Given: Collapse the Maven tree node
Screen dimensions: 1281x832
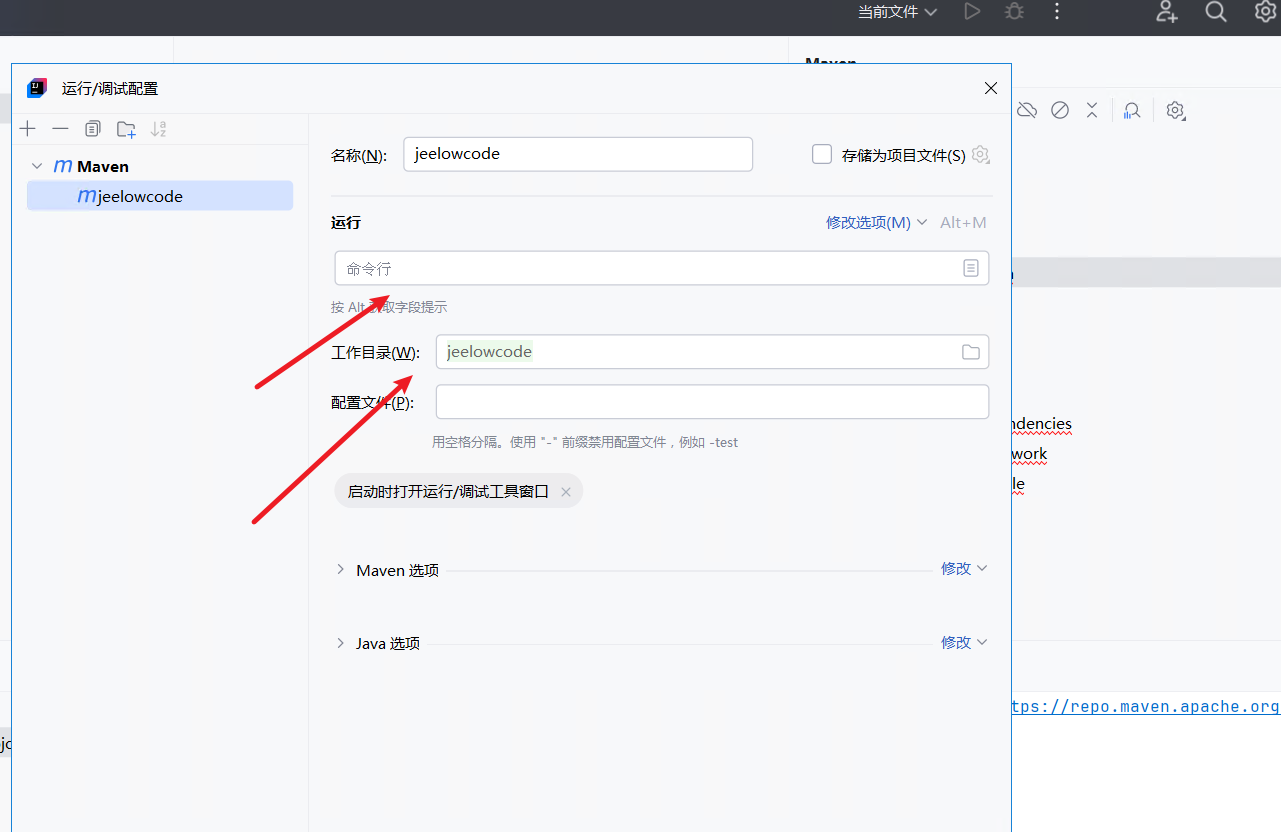Looking at the screenshot, I should click(x=37, y=166).
